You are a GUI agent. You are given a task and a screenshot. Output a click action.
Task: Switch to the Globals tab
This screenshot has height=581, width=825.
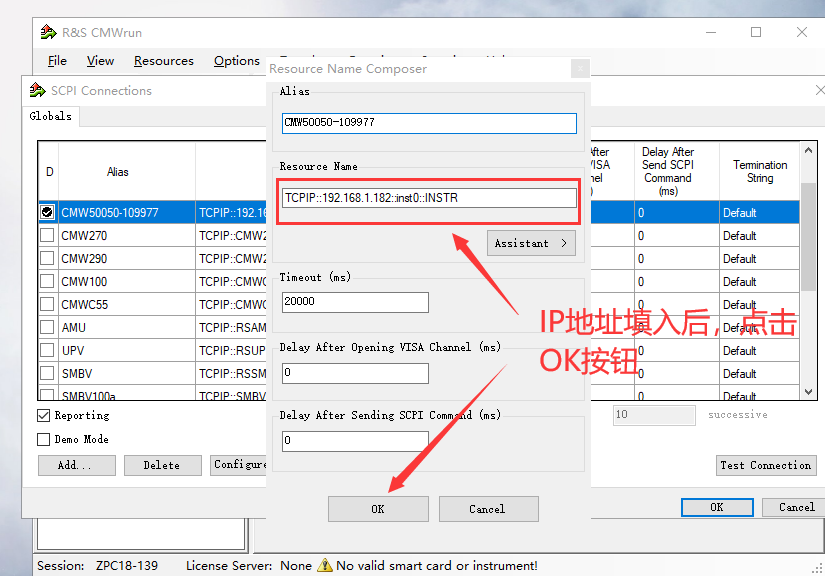(51, 116)
